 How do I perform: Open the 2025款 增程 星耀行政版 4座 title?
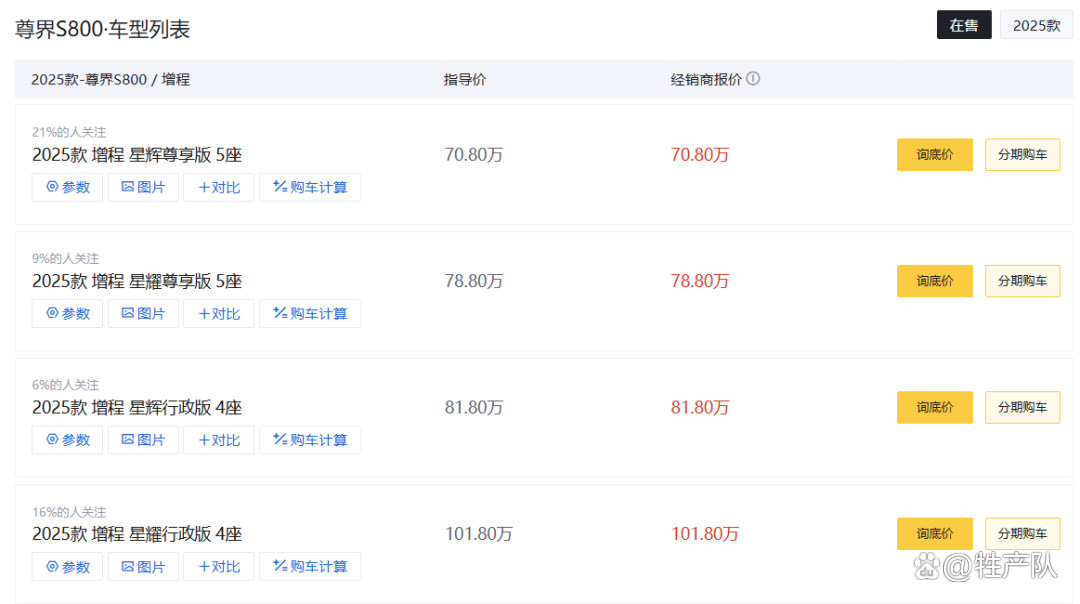pos(137,534)
